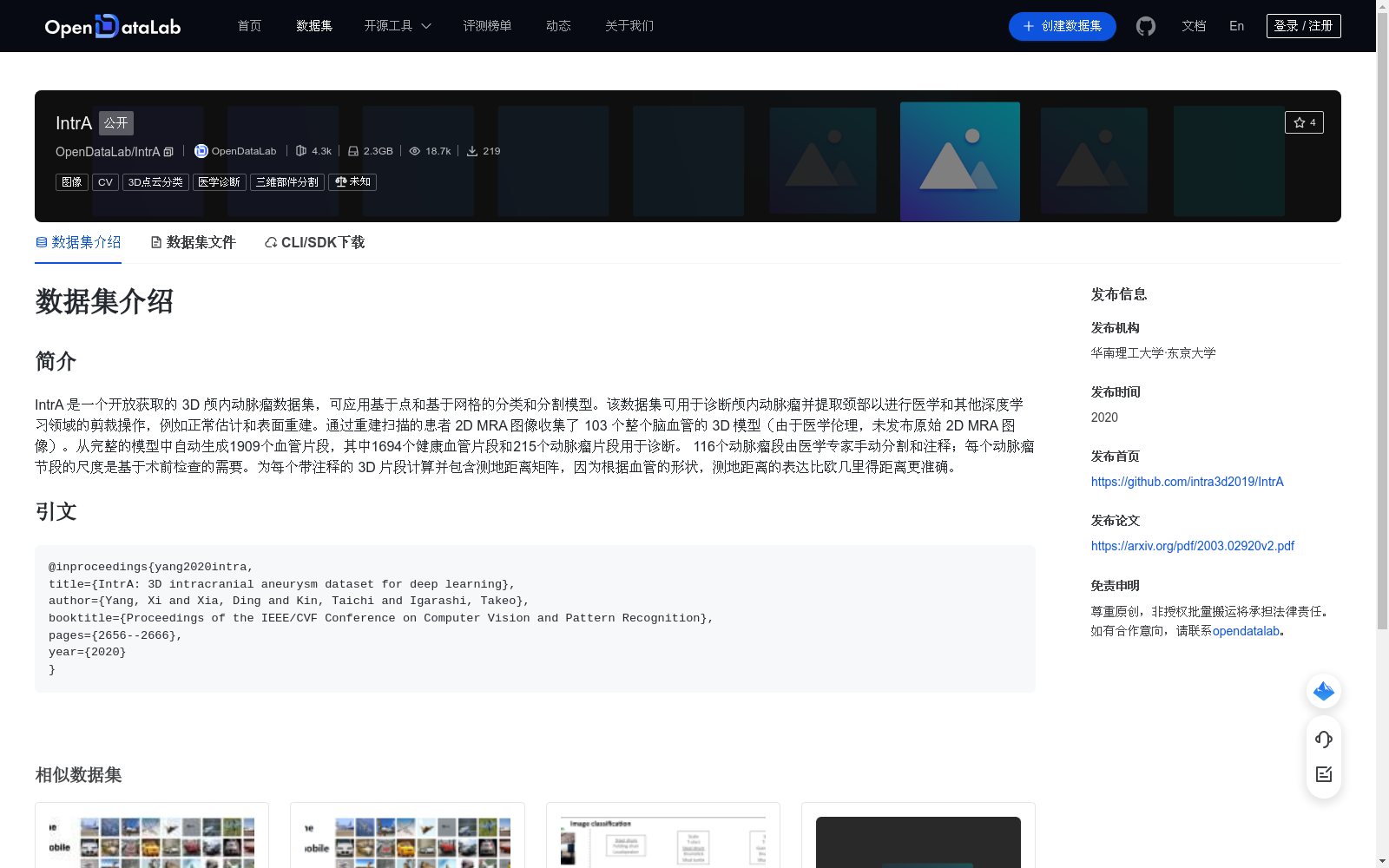Image resolution: width=1389 pixels, height=868 pixels.
Task: Open the feedback edit note icon
Action: point(1324,774)
